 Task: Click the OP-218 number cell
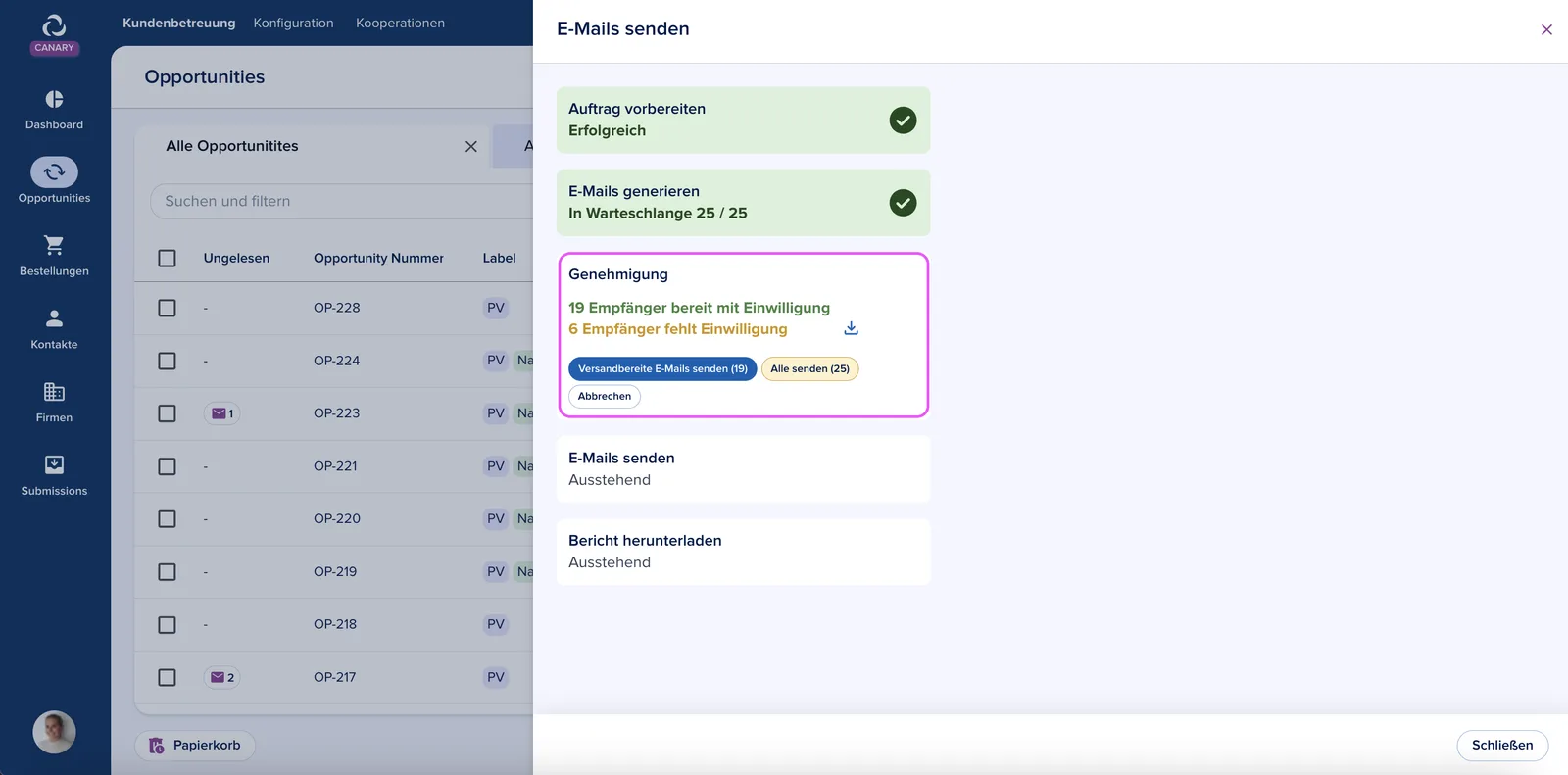pos(335,624)
